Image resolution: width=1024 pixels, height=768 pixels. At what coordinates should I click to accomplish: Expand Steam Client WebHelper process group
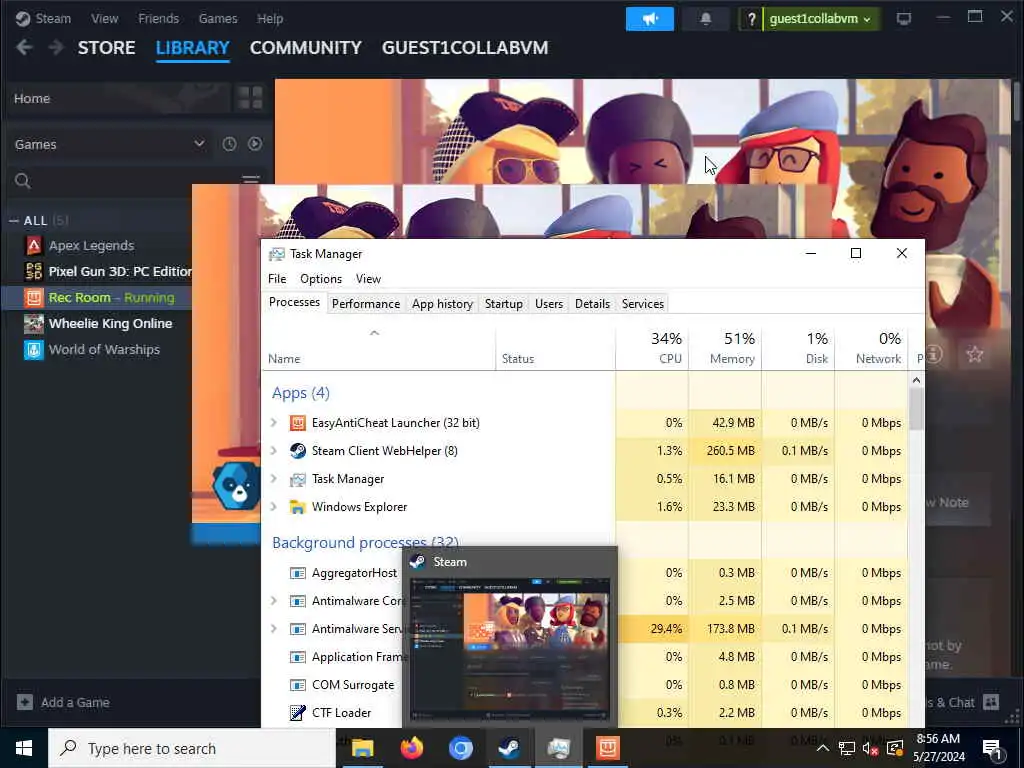click(274, 451)
